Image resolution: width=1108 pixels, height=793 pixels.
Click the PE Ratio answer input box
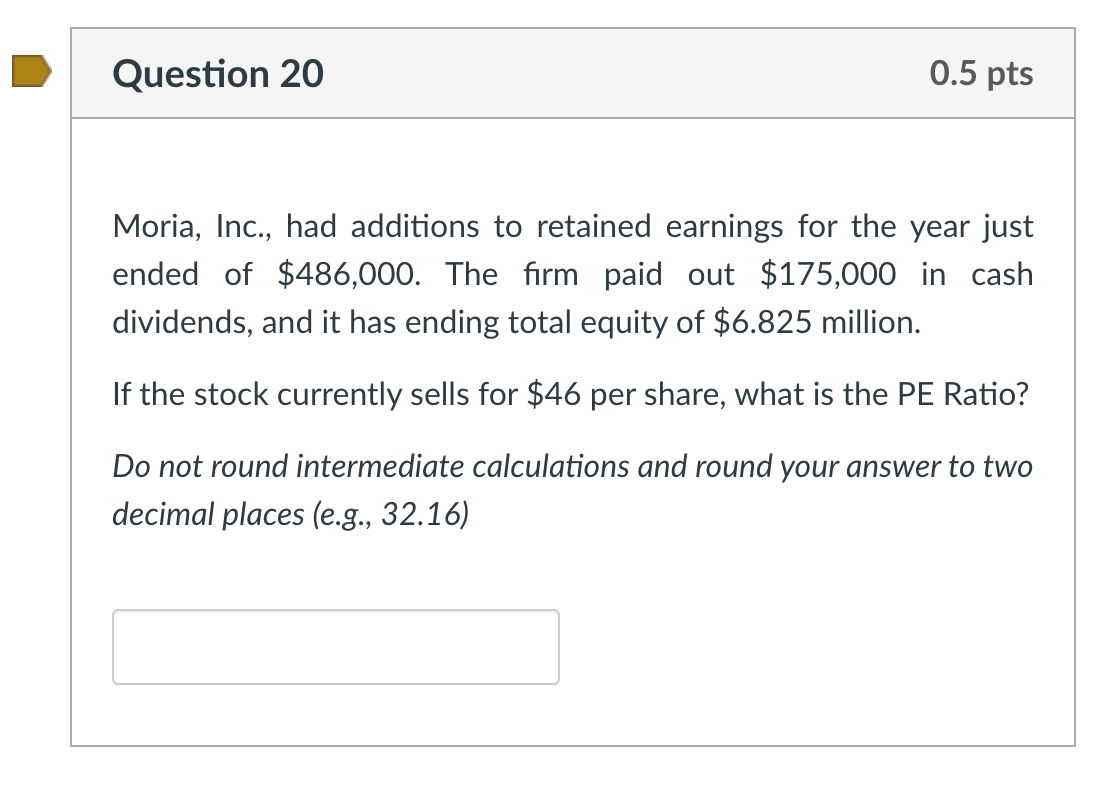336,647
